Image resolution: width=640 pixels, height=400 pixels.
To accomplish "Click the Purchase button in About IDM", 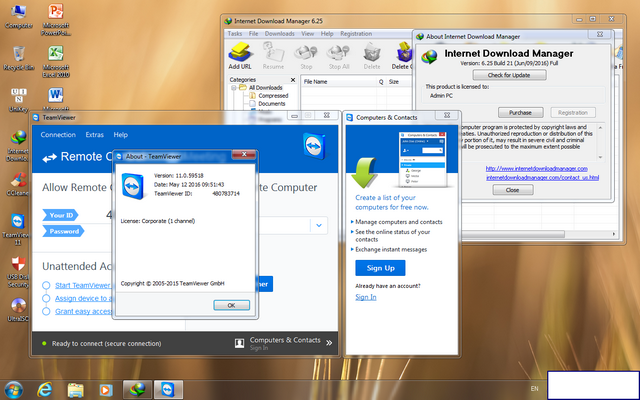I will 520,112.
